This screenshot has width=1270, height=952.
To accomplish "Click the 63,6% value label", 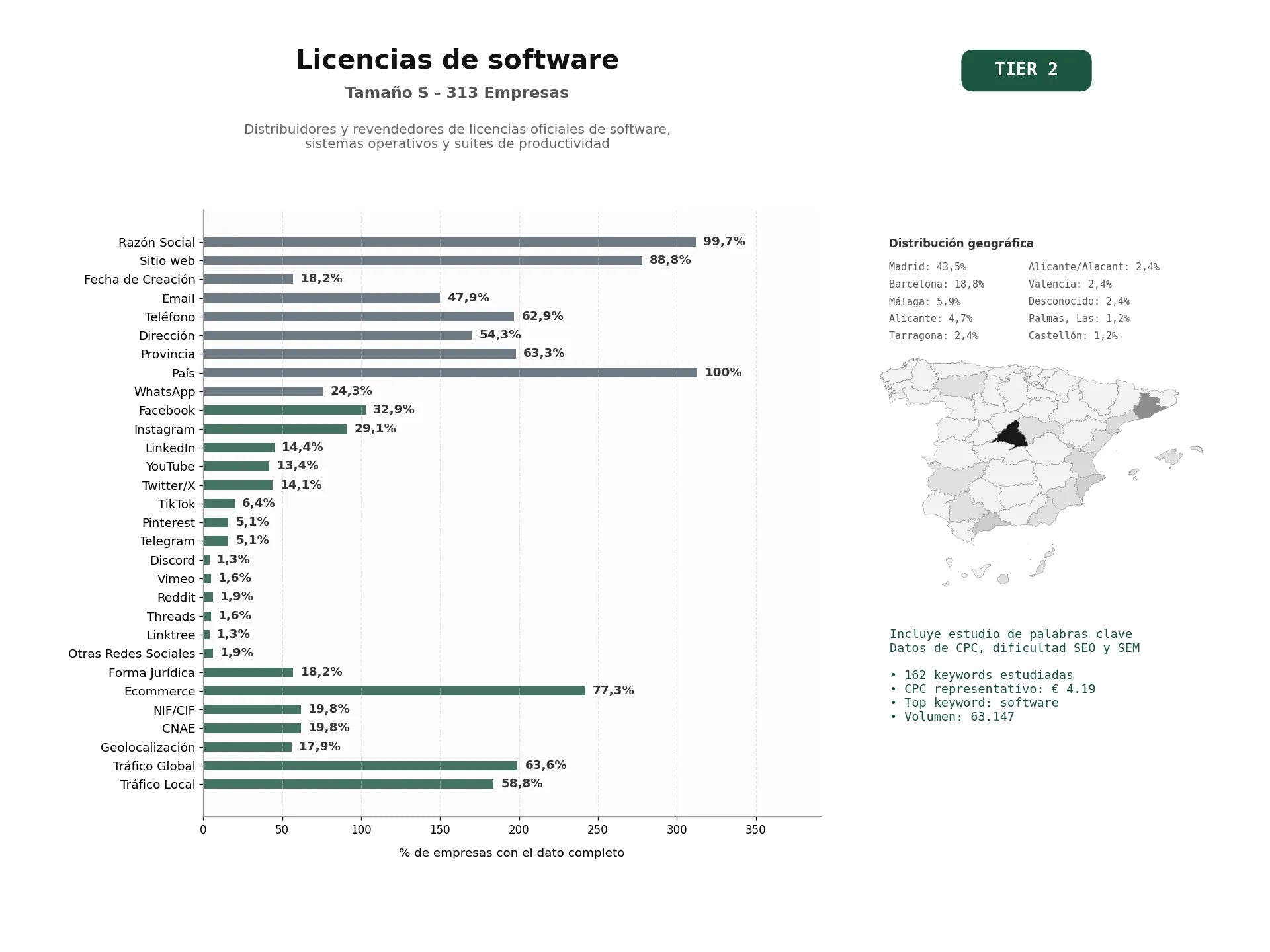I will [546, 765].
